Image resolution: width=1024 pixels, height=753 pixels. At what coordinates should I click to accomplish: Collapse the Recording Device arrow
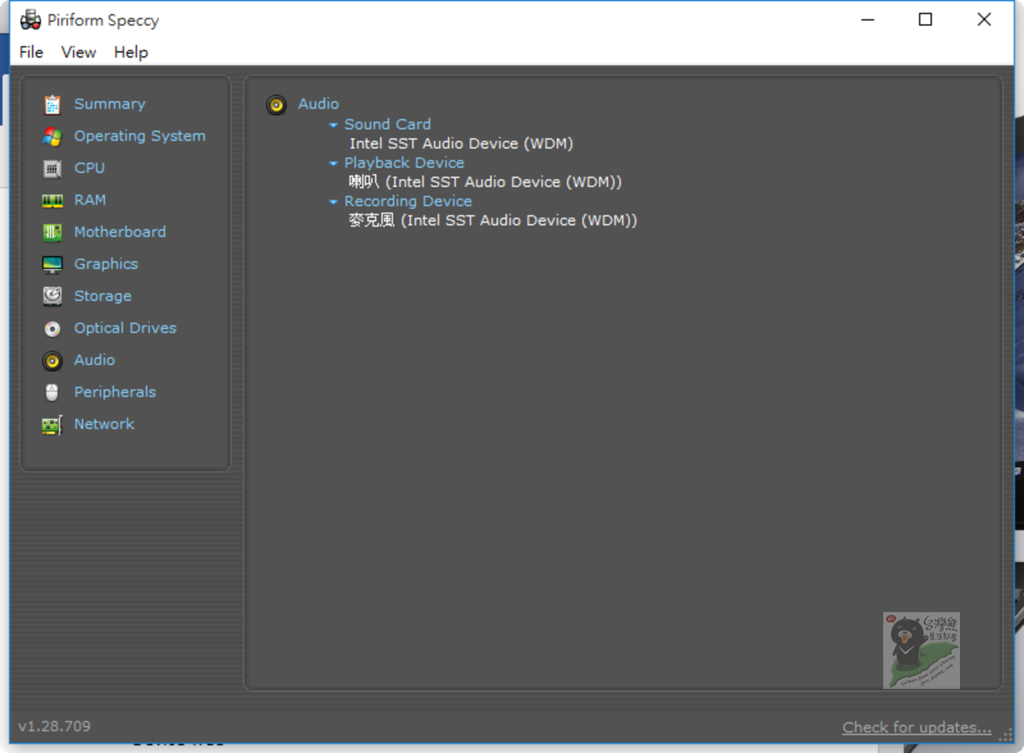click(x=333, y=202)
